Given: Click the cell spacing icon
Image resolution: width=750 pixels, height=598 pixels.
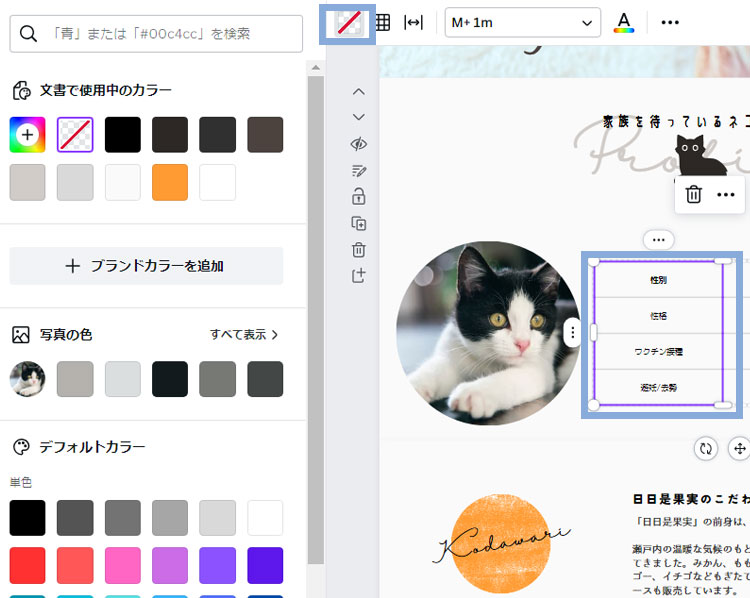Looking at the screenshot, I should [x=413, y=22].
